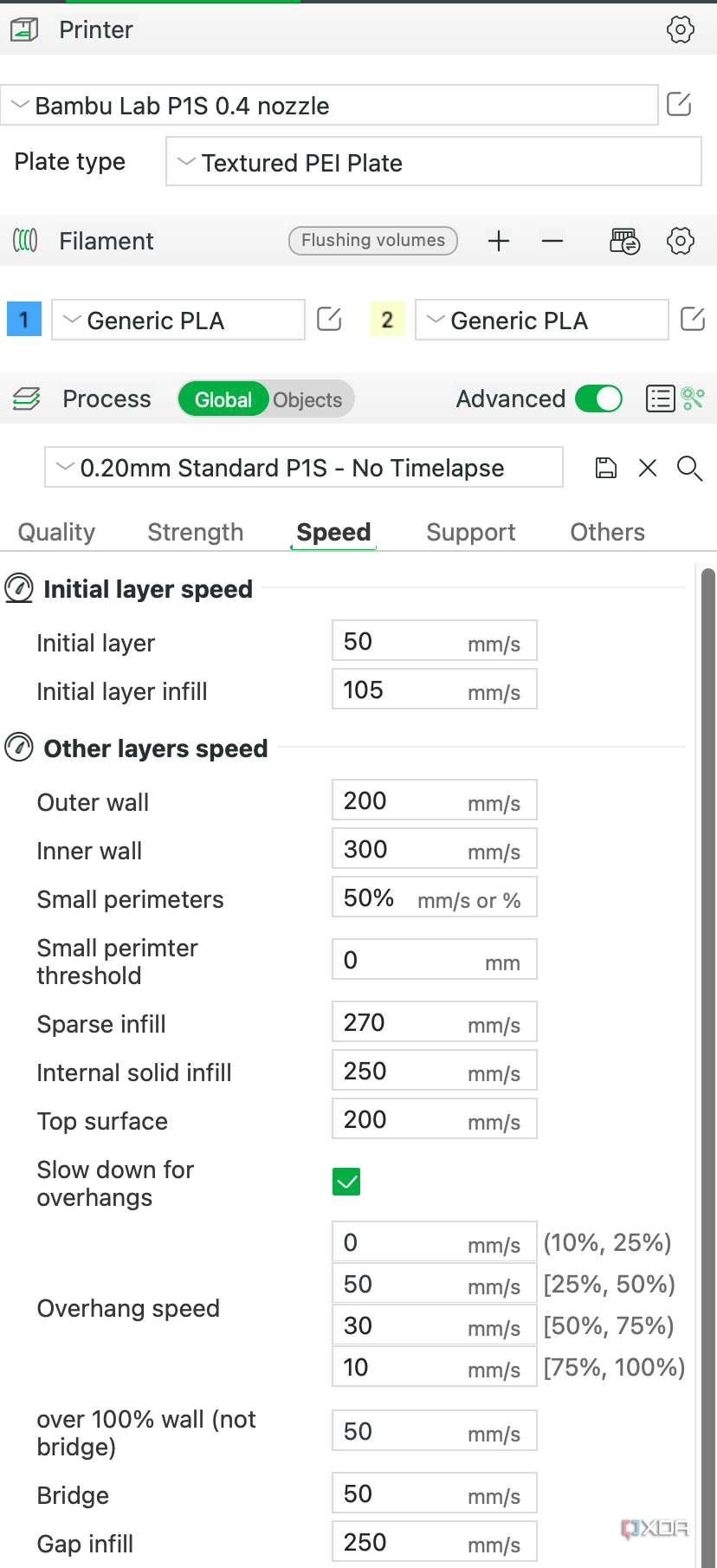Open the settings list compare icon

(x=661, y=398)
